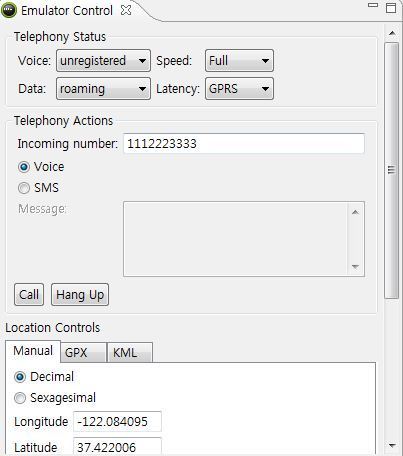The width and height of the screenshot is (403, 456).
Task: Click the Emulator Control view icon
Action: [x=9, y=10]
